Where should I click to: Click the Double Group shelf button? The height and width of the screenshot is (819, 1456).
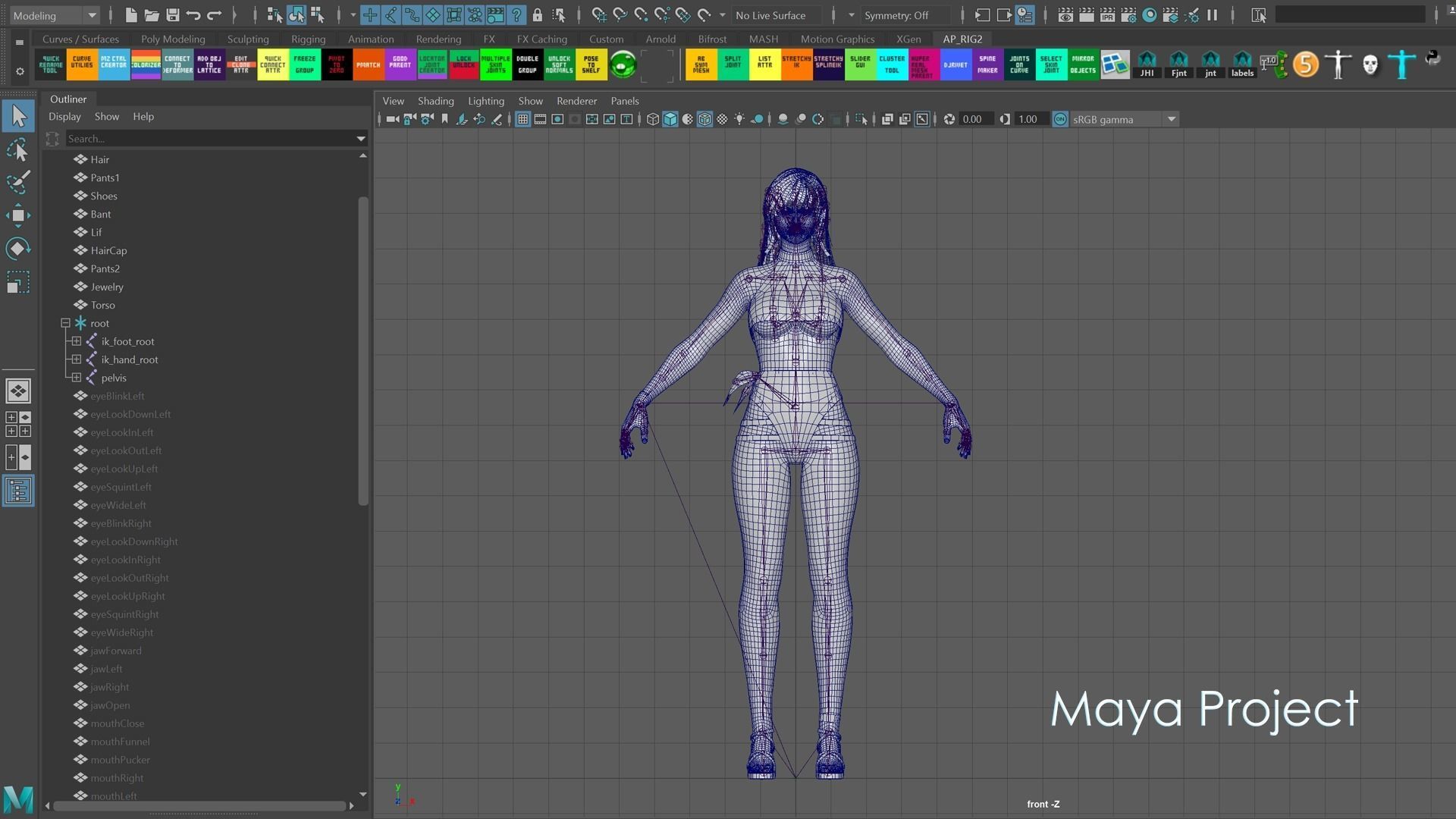(528, 64)
